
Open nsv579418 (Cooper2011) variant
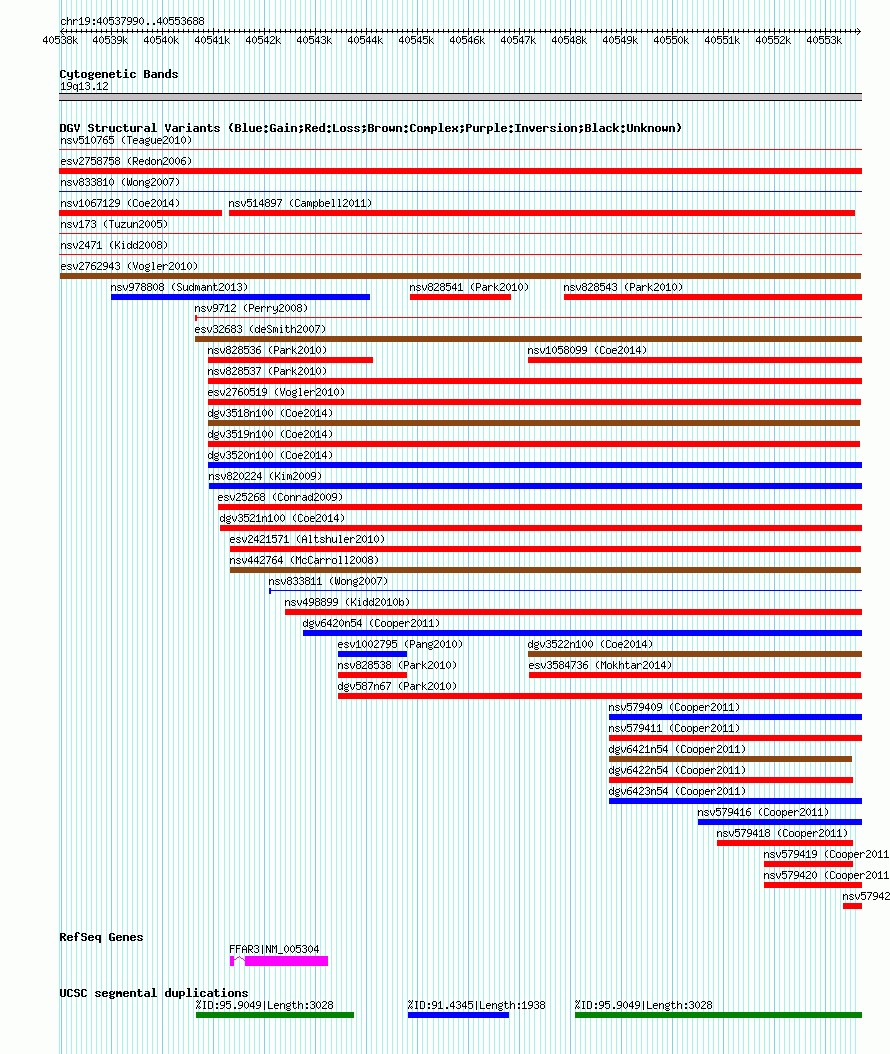[x=785, y=843]
